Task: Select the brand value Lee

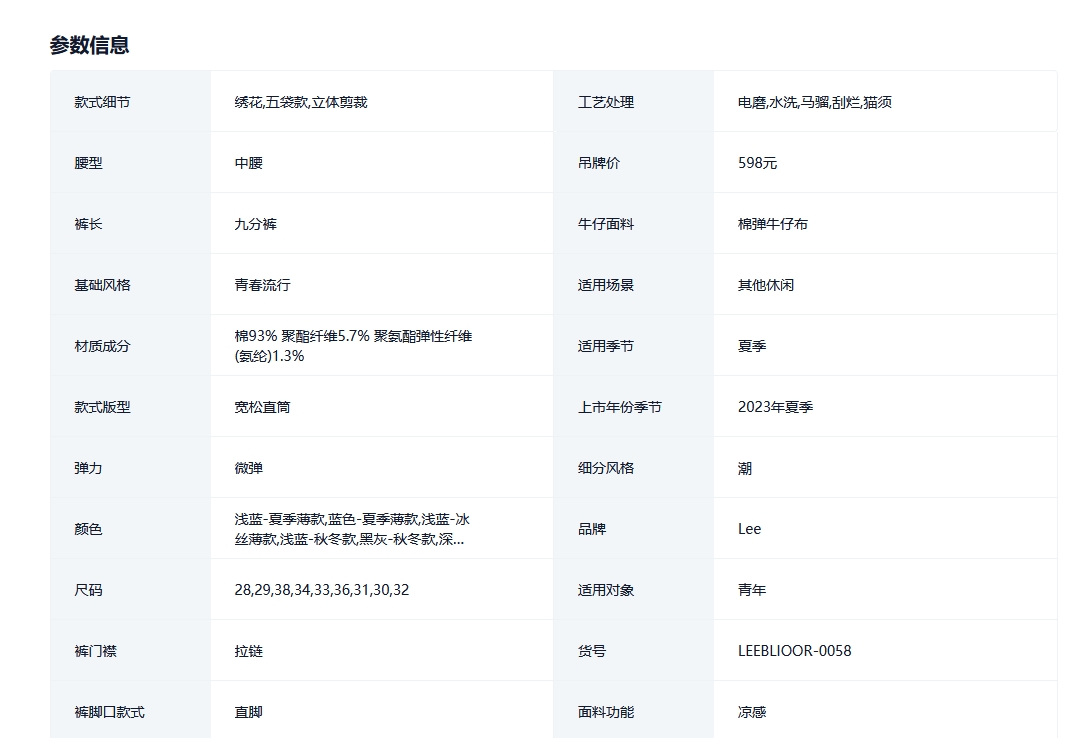Action: [x=749, y=529]
